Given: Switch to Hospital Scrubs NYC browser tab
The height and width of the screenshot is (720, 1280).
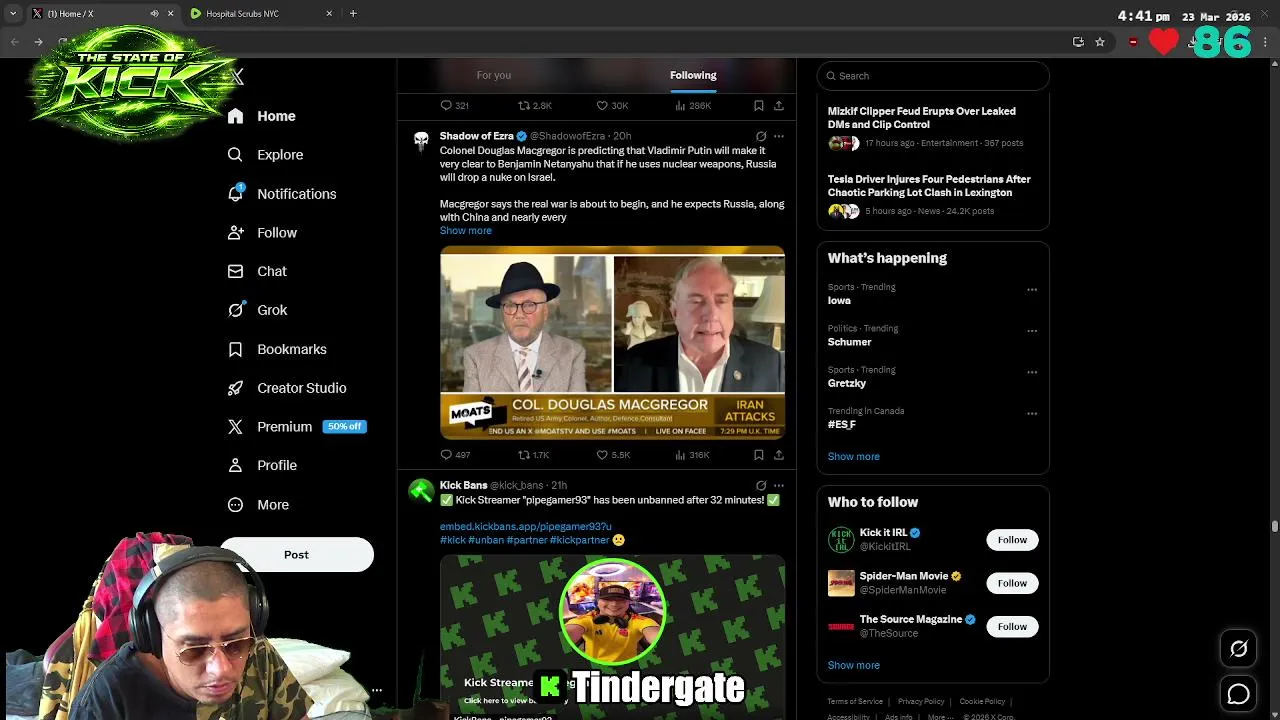Looking at the screenshot, I should click(x=262, y=14).
